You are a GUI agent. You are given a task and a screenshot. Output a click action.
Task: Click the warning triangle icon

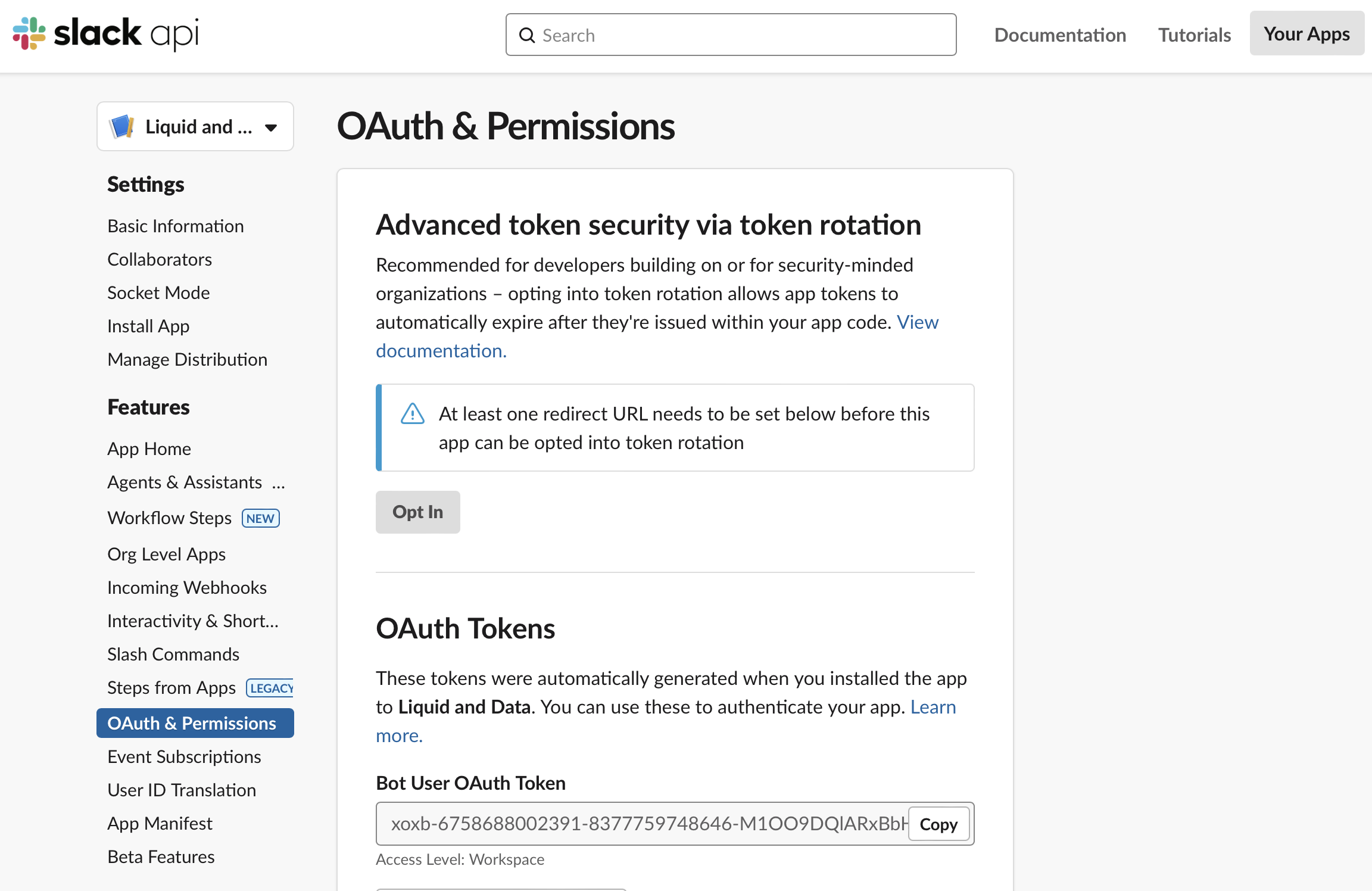click(412, 413)
